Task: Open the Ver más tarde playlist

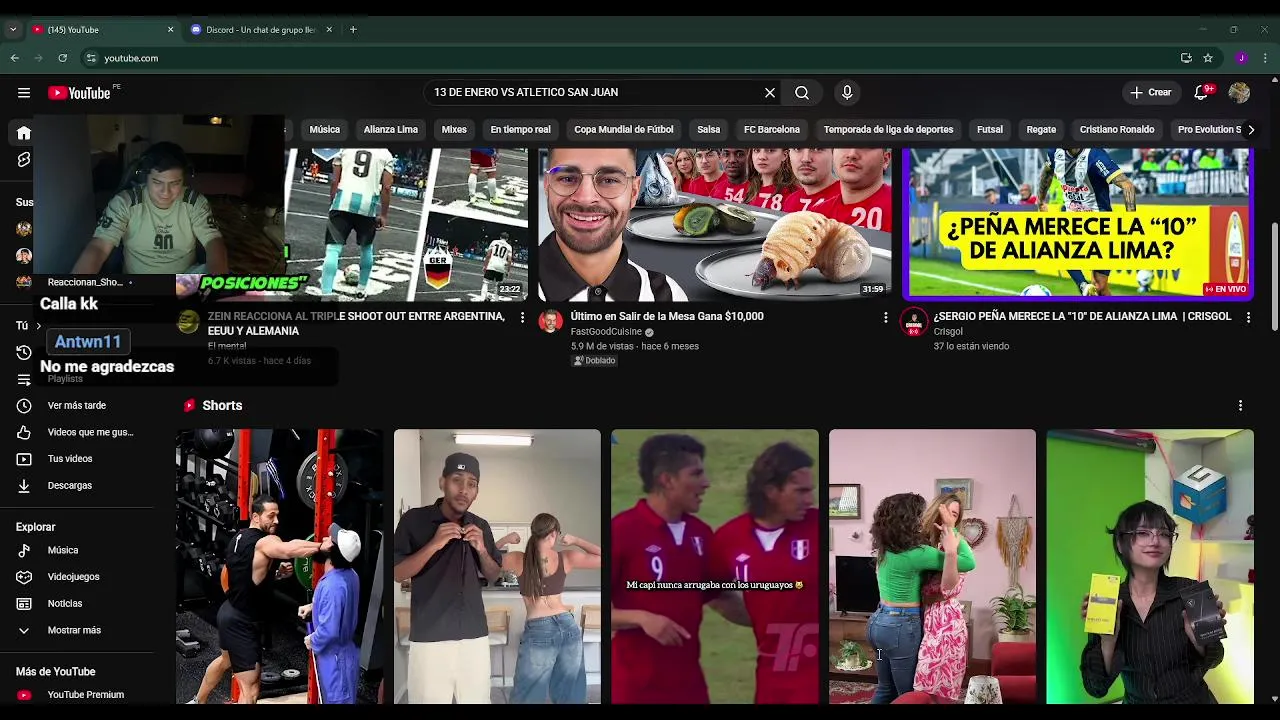Action: (x=78, y=406)
